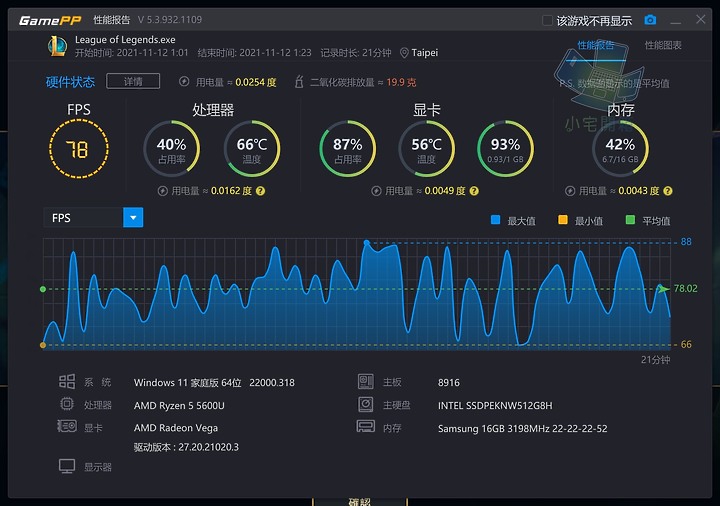Click the processor 66℃ temperature gauge

[x=252, y=149]
